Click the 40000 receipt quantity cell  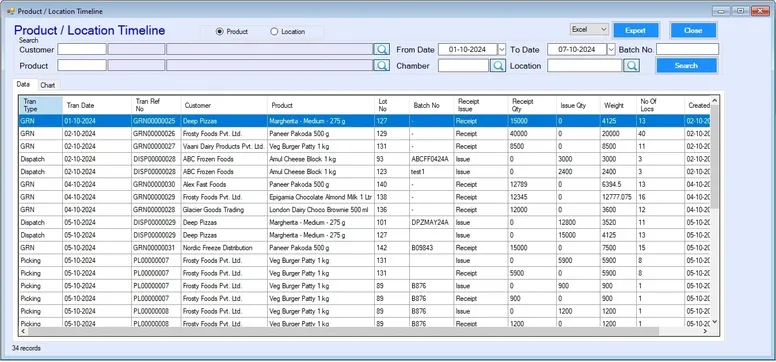click(533, 134)
